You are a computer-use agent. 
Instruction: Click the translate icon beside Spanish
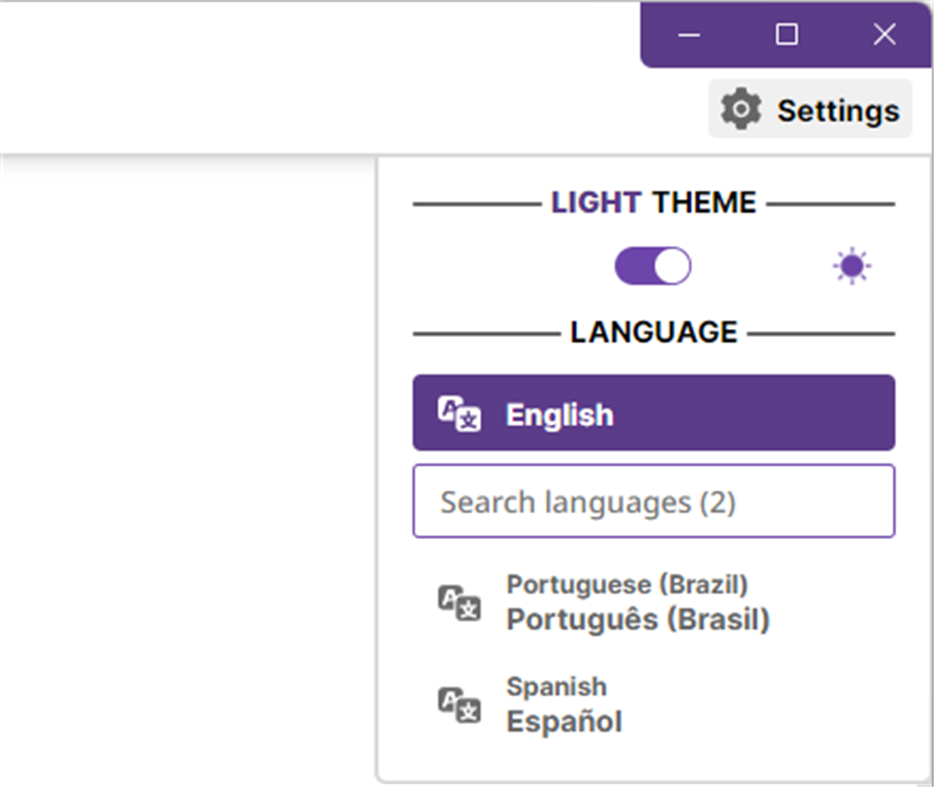coord(460,704)
